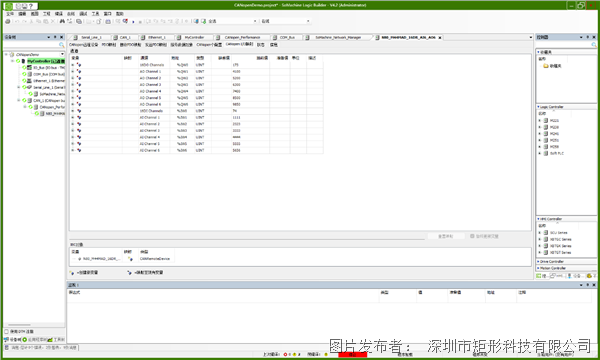Expand the AO Channel 3 row
Viewport: 600px width, 360px height.
[73, 85]
